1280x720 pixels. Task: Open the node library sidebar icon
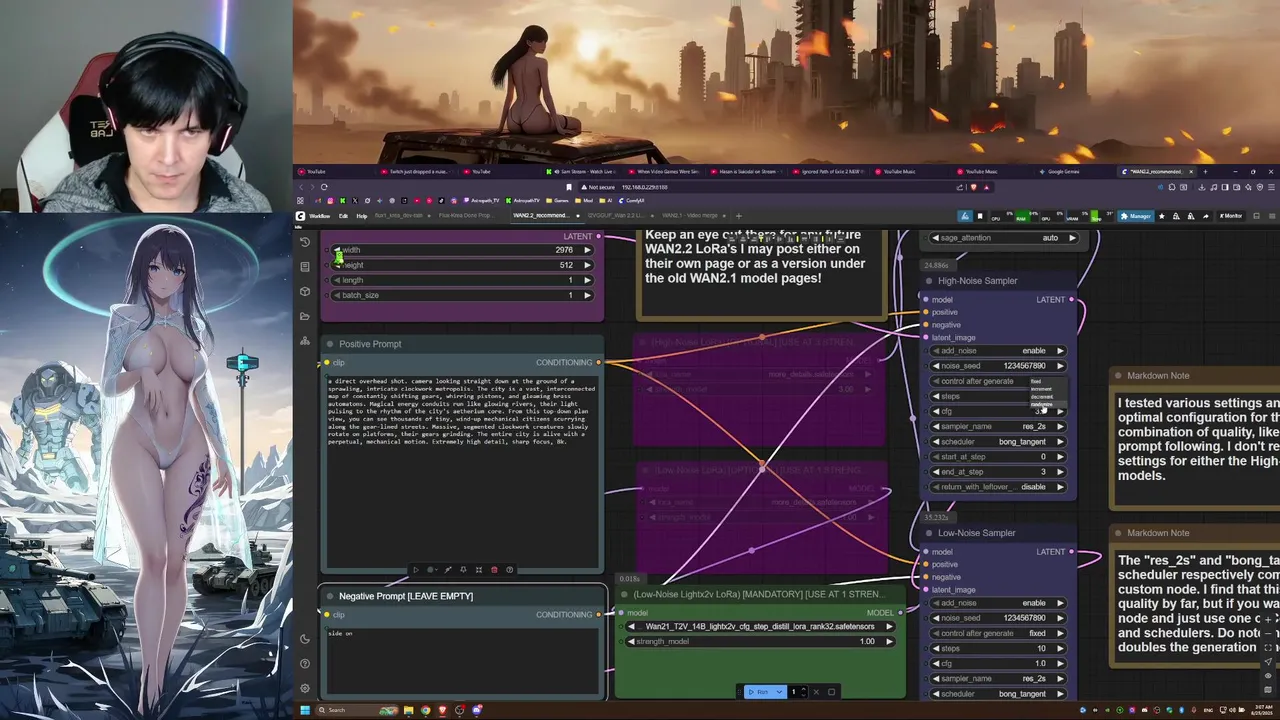tap(305, 266)
